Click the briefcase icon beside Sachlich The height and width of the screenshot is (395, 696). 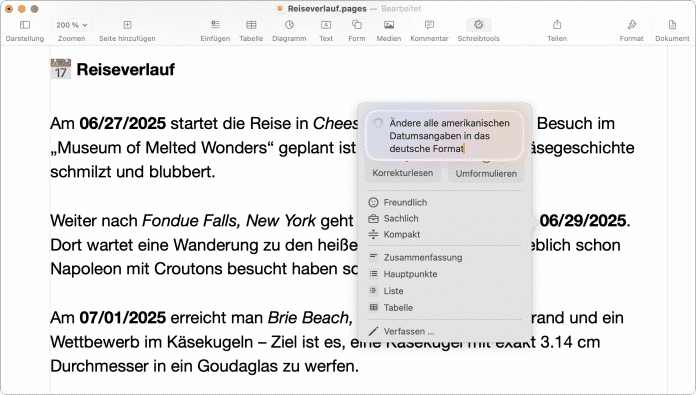pos(373,218)
